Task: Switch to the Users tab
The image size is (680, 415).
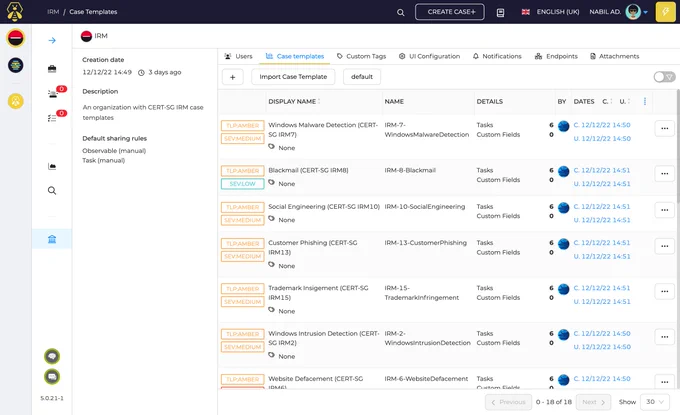Action: coord(238,56)
